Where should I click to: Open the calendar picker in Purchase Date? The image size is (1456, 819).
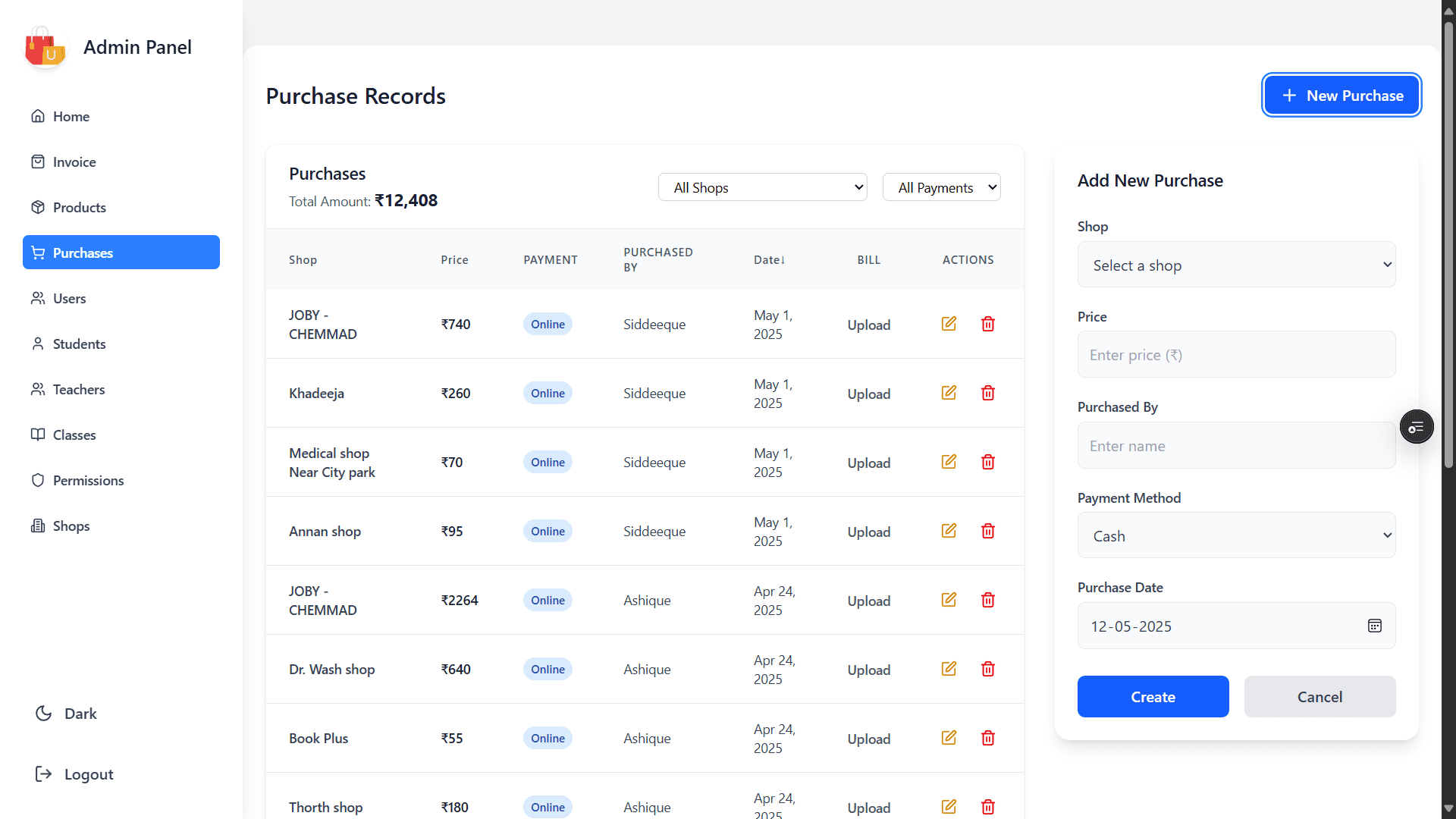click(1374, 626)
